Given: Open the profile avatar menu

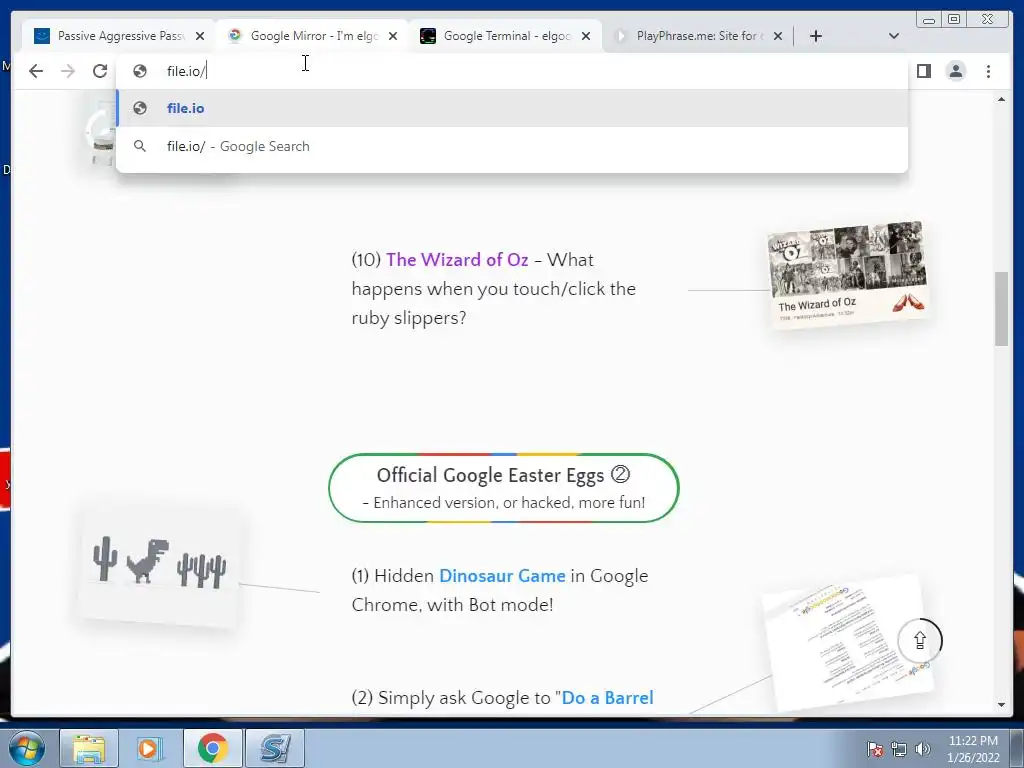Looking at the screenshot, I should 955,71.
